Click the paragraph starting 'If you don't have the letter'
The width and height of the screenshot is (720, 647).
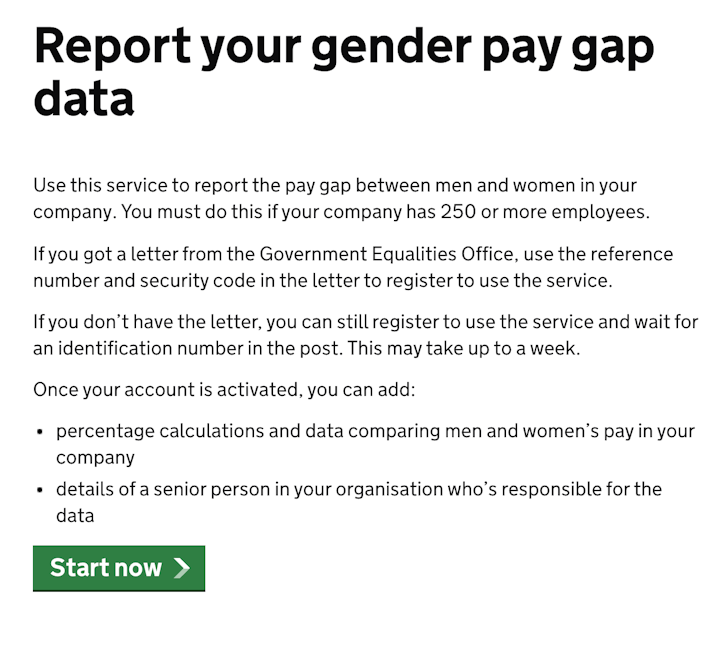tap(366, 335)
